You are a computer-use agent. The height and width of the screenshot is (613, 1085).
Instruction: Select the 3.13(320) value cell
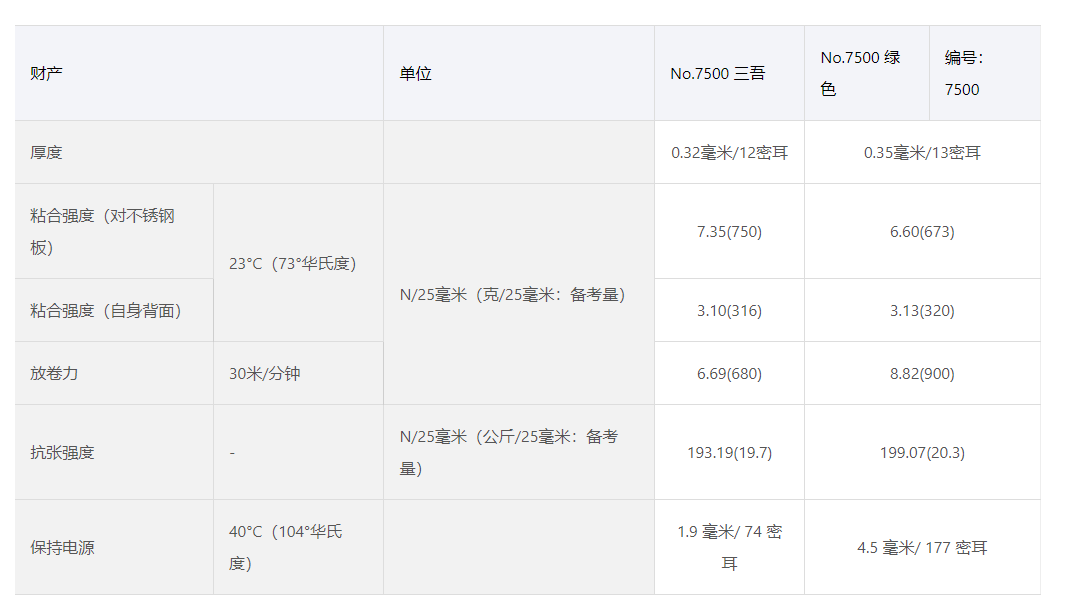(x=922, y=311)
